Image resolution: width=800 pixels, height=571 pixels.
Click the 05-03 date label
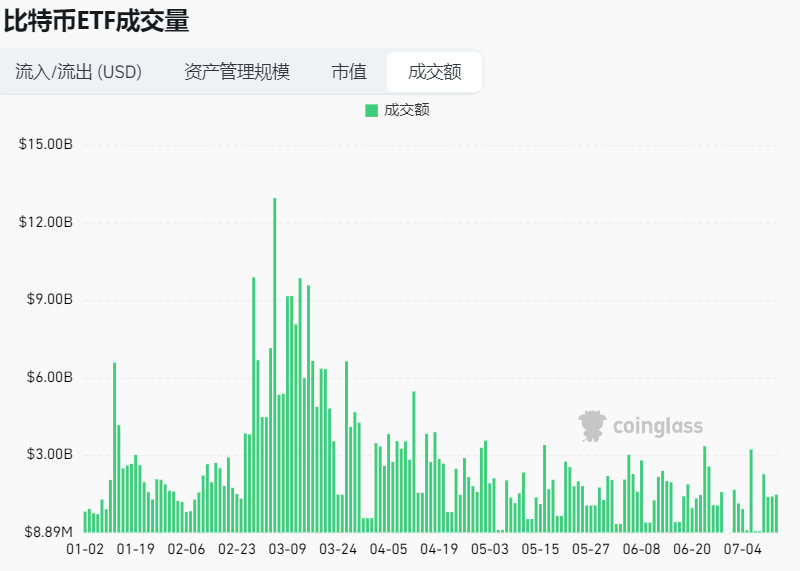490,549
